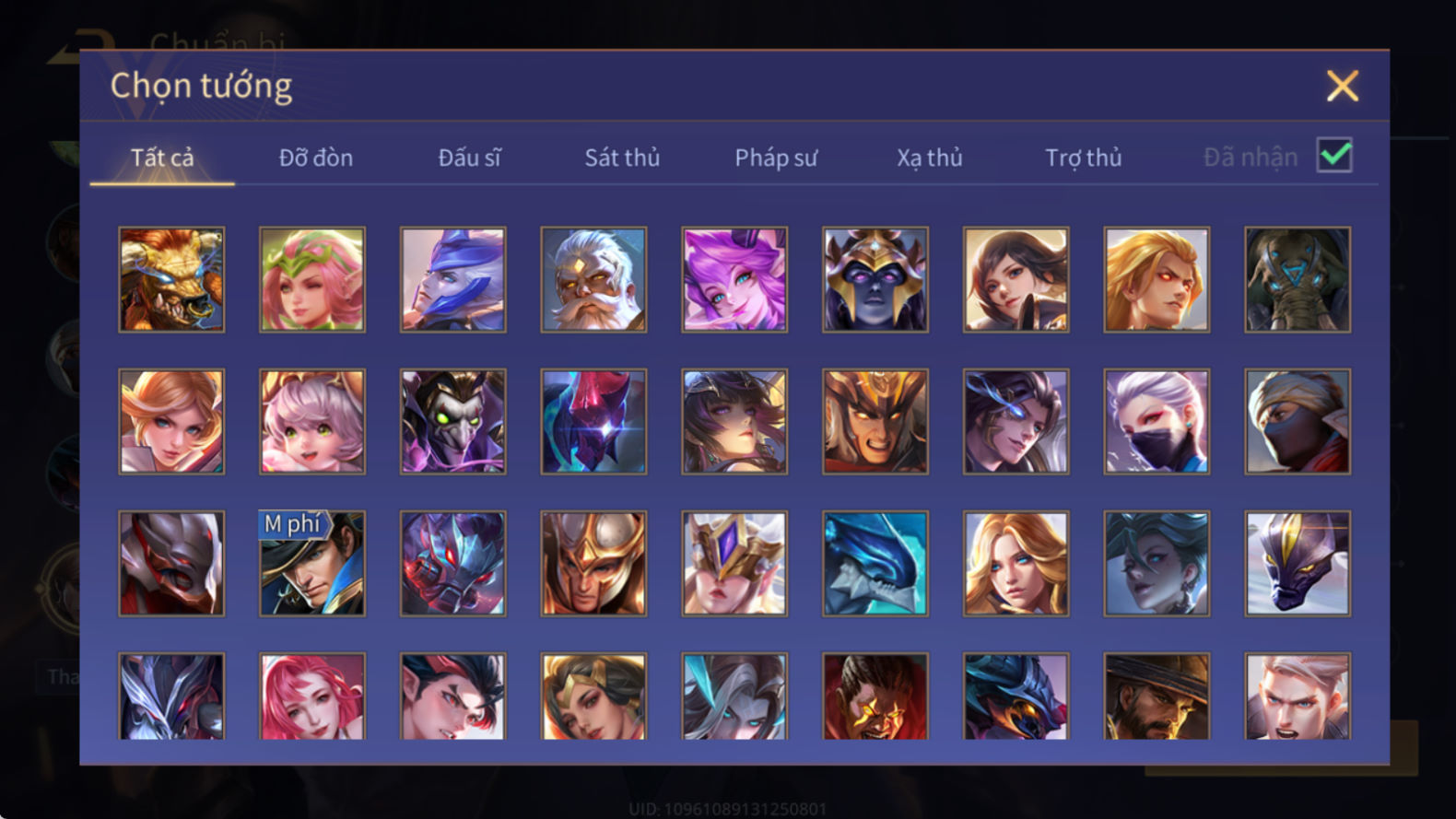The width and height of the screenshot is (1456, 819).
Task: Select the lion beast hero portrait
Action: [171, 280]
